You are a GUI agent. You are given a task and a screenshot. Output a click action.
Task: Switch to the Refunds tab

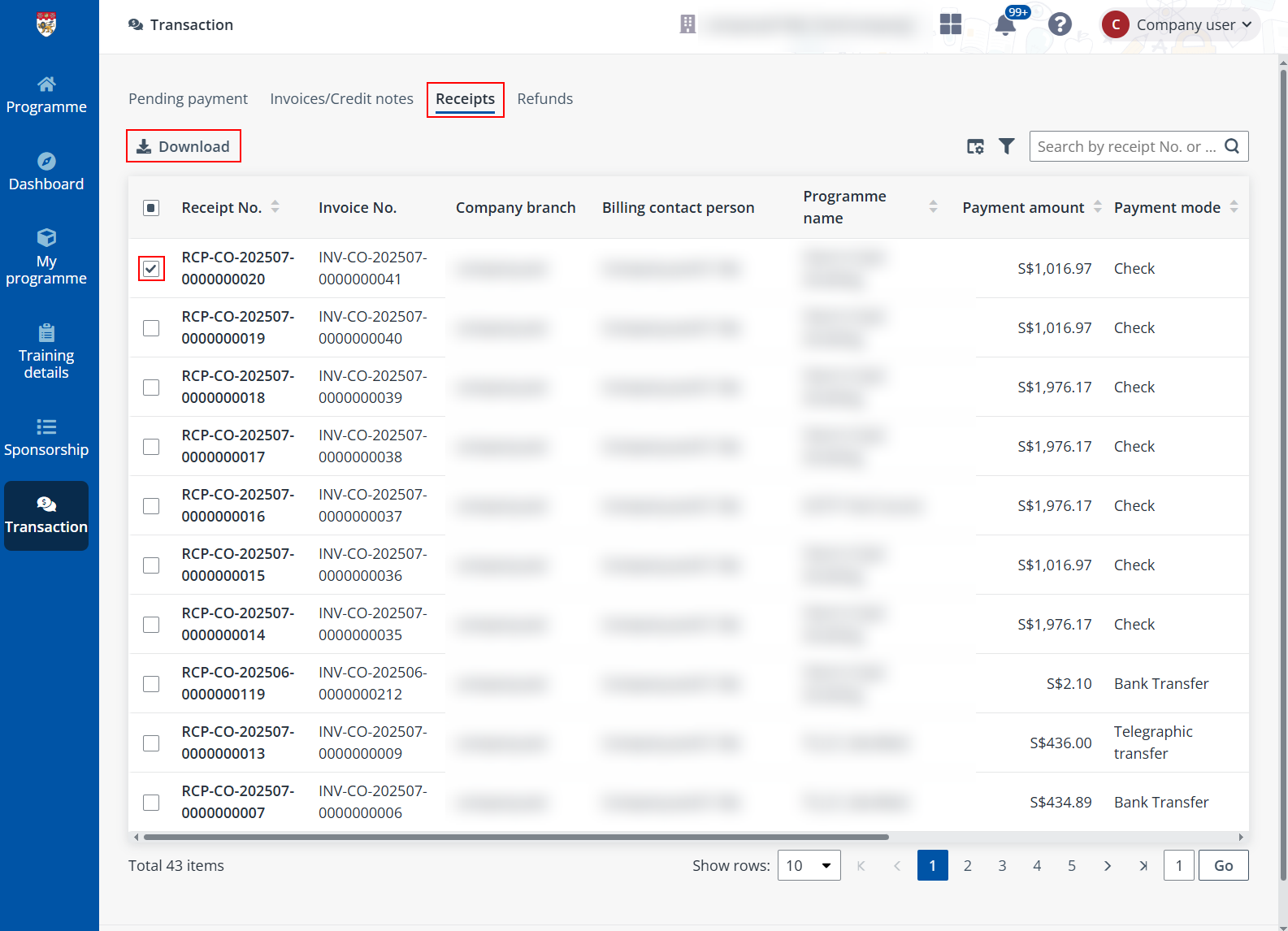coord(544,99)
